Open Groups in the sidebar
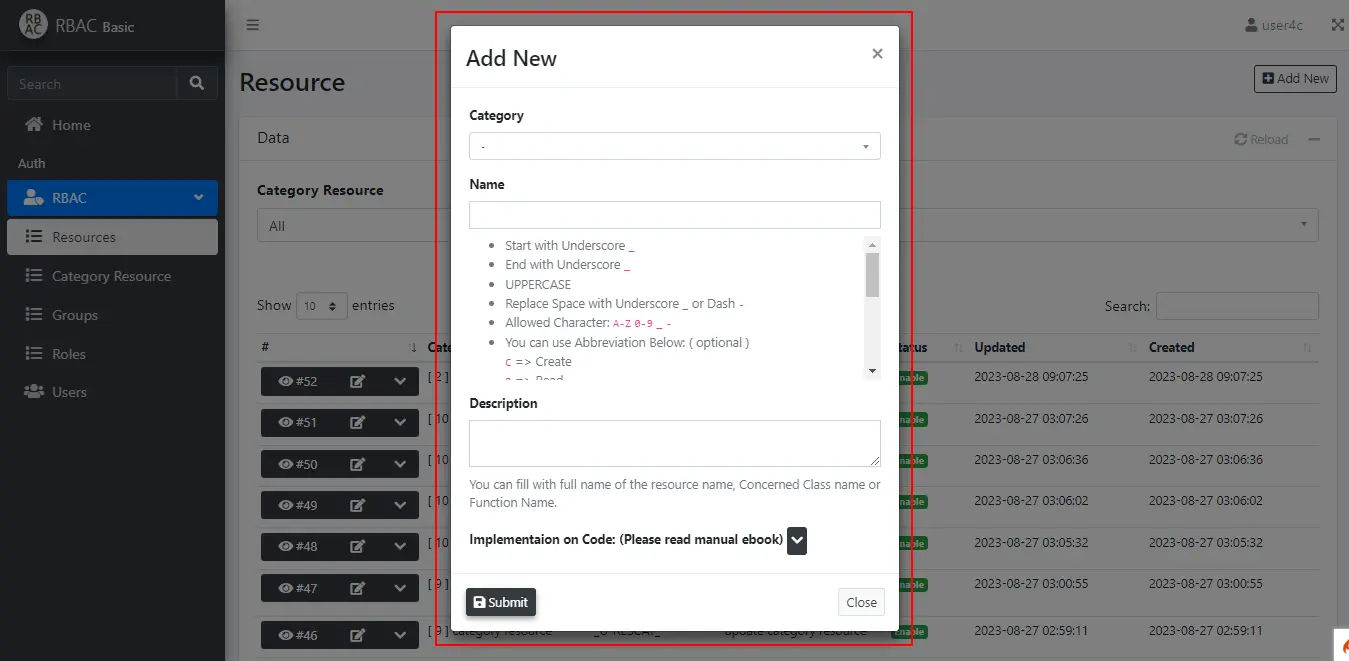Viewport: 1349px width, 661px height. [112, 315]
